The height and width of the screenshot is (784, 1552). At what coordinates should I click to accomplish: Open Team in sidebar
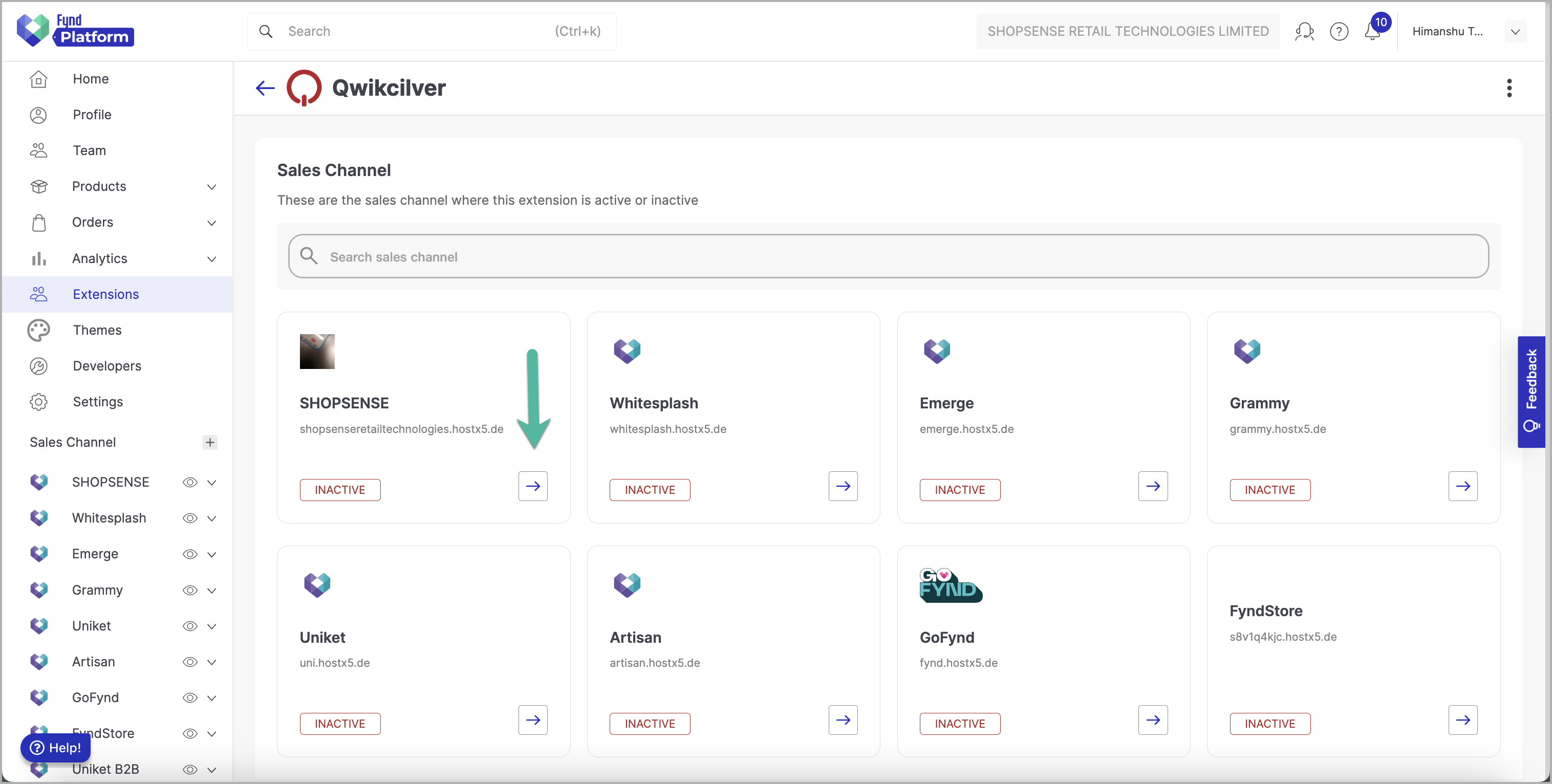pos(118,150)
